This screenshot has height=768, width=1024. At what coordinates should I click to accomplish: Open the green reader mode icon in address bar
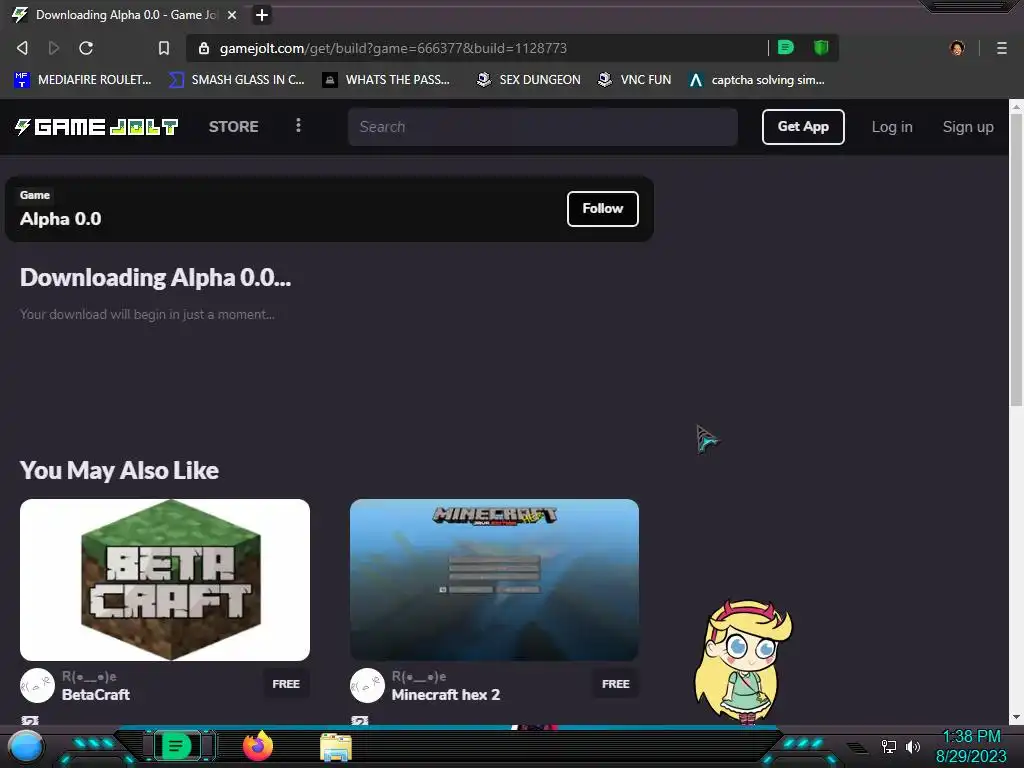click(x=786, y=47)
